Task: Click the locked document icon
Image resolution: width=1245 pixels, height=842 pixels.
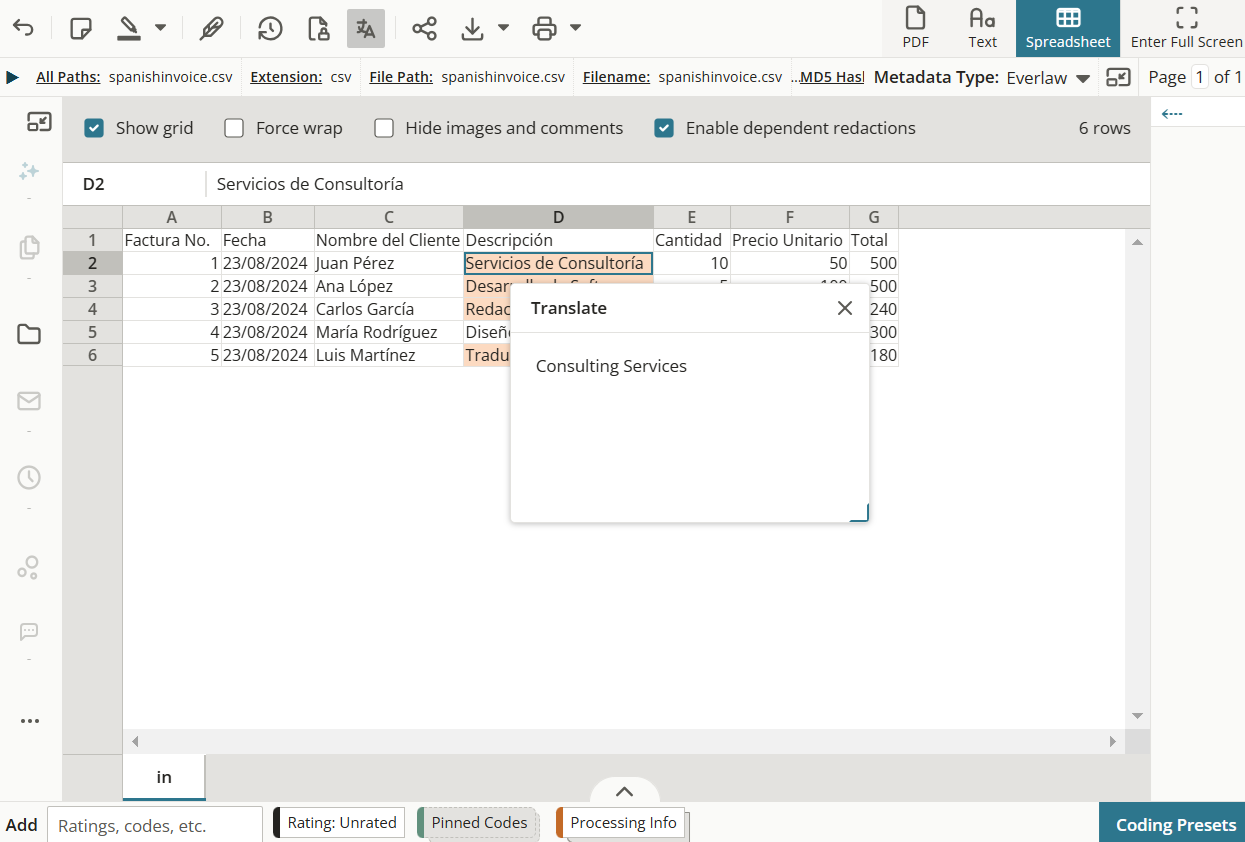Action: pyautogui.click(x=318, y=29)
